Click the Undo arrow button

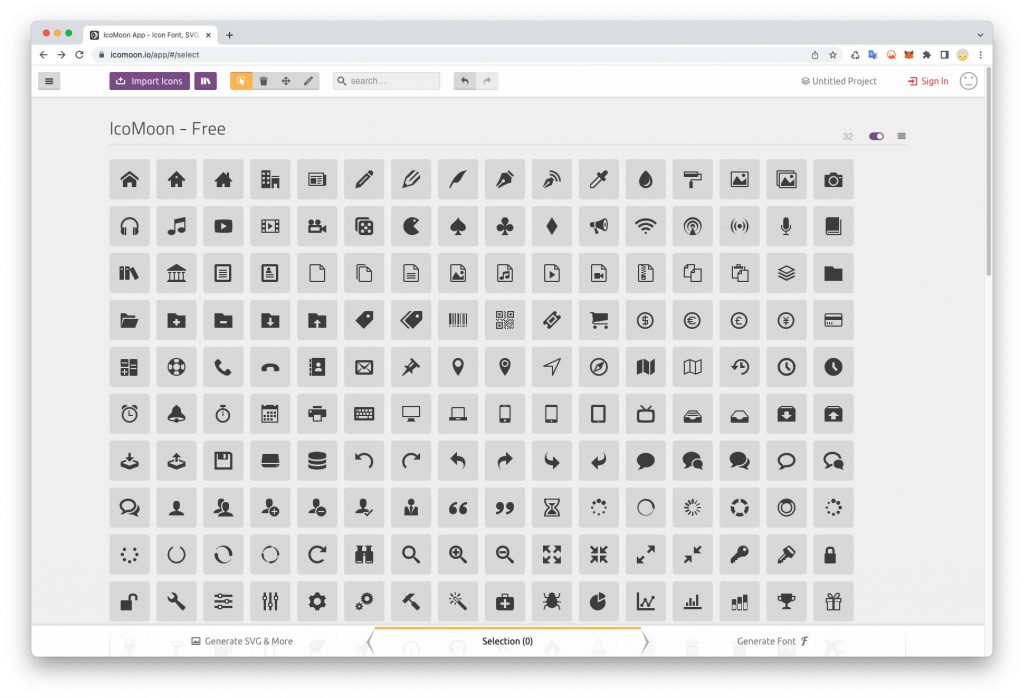click(464, 81)
